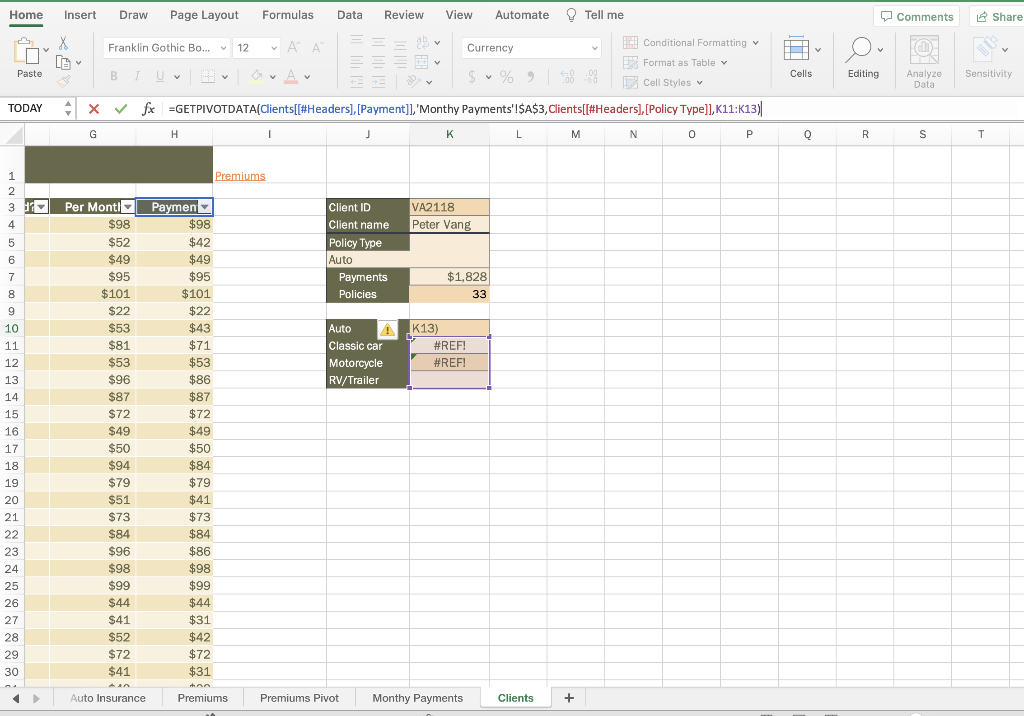Decrease font size with small A icon

(x=317, y=48)
